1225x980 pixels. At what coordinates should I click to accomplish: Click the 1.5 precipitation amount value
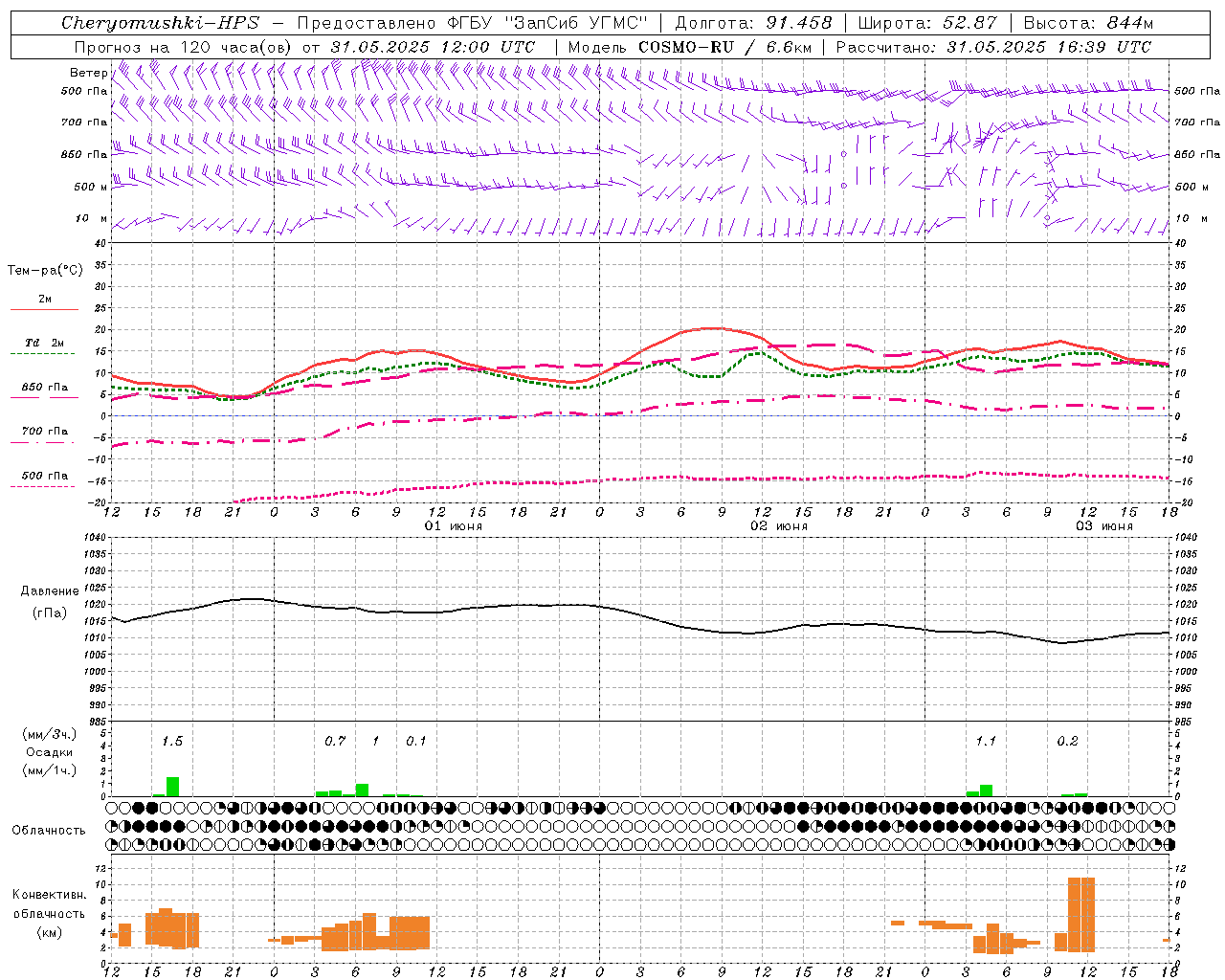point(172,741)
